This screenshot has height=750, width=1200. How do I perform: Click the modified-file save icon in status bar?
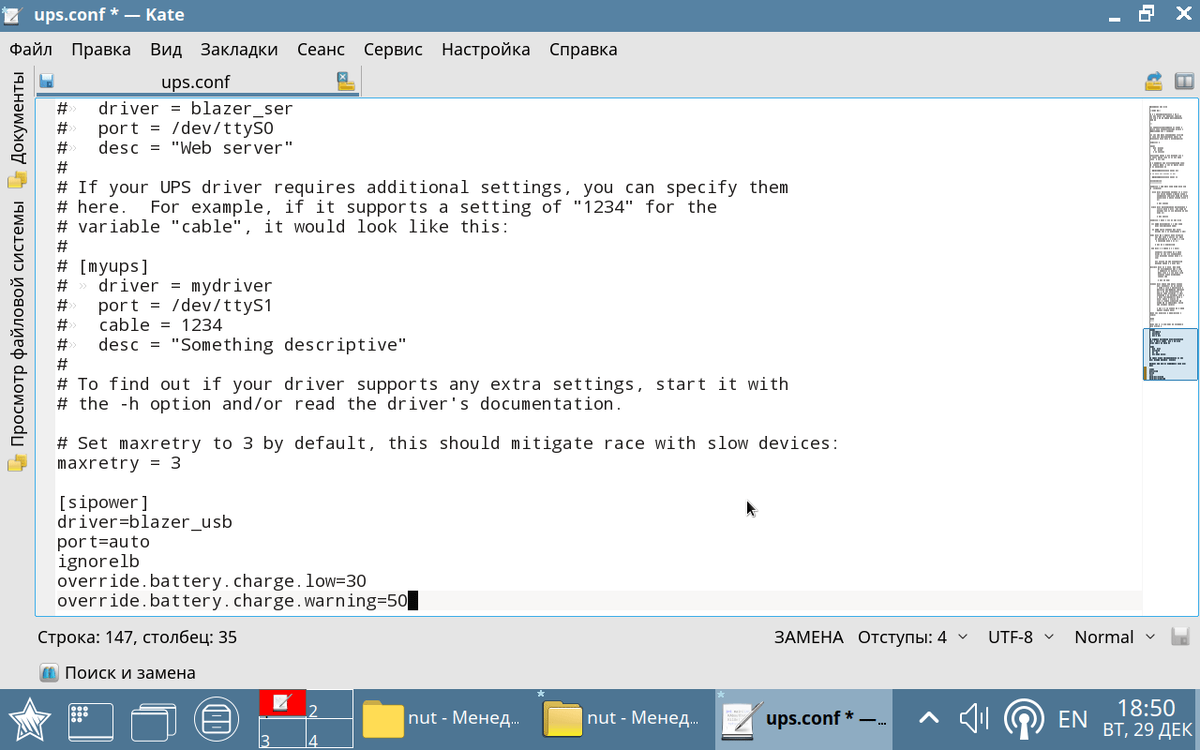(1179, 636)
